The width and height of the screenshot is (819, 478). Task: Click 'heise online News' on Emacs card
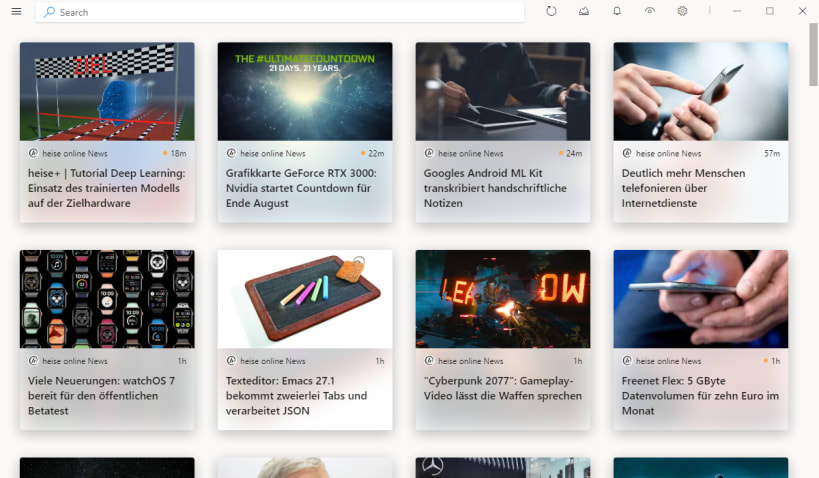[x=273, y=361]
